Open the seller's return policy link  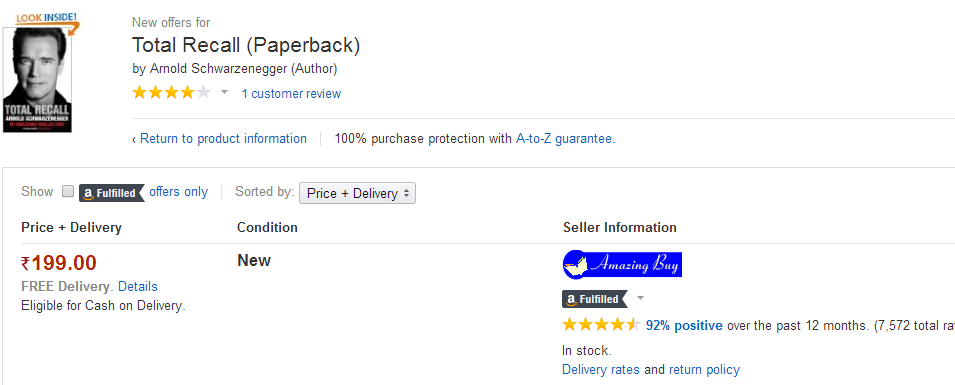pos(704,370)
